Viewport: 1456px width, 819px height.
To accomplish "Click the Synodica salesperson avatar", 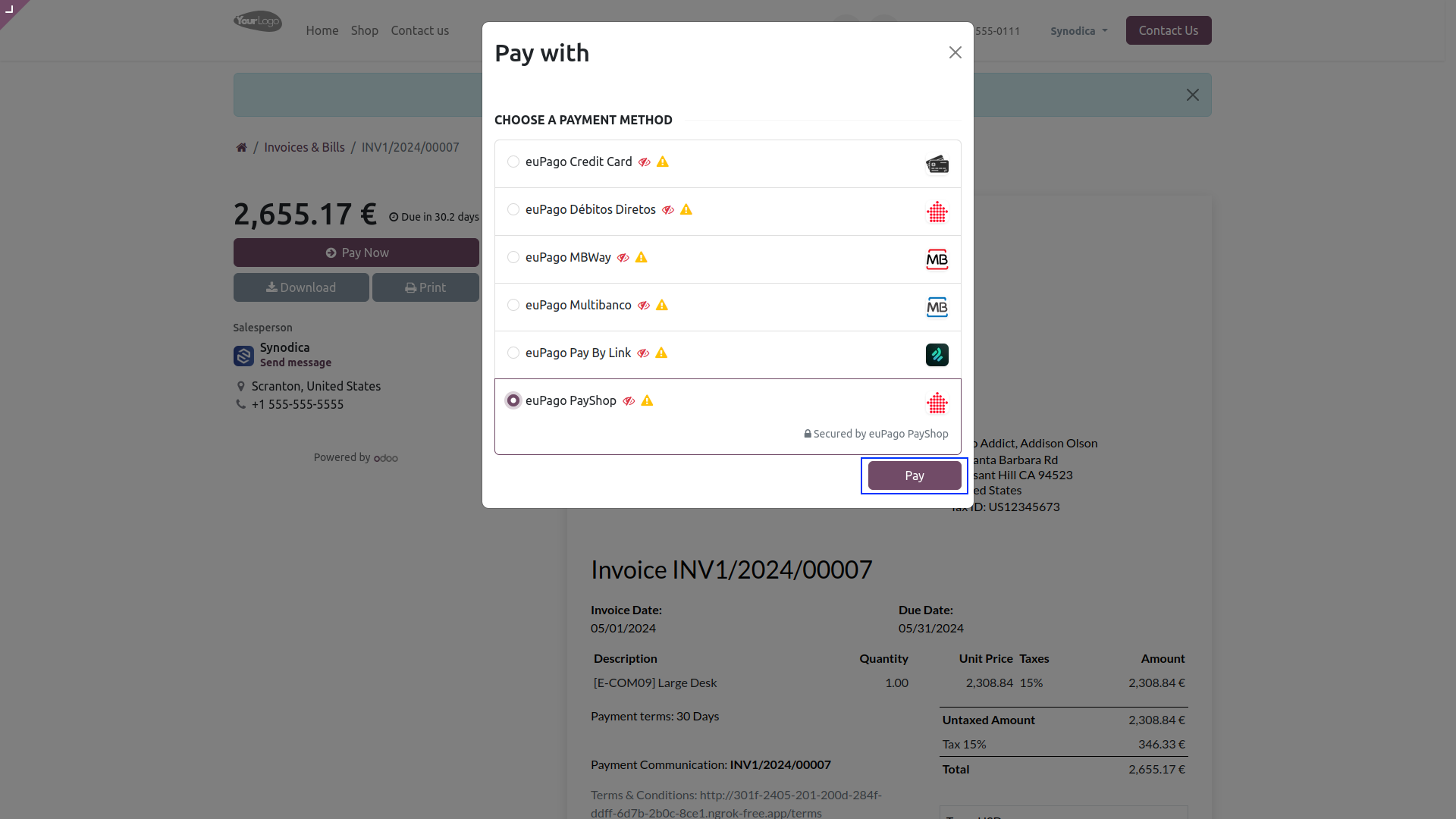I will click(243, 356).
